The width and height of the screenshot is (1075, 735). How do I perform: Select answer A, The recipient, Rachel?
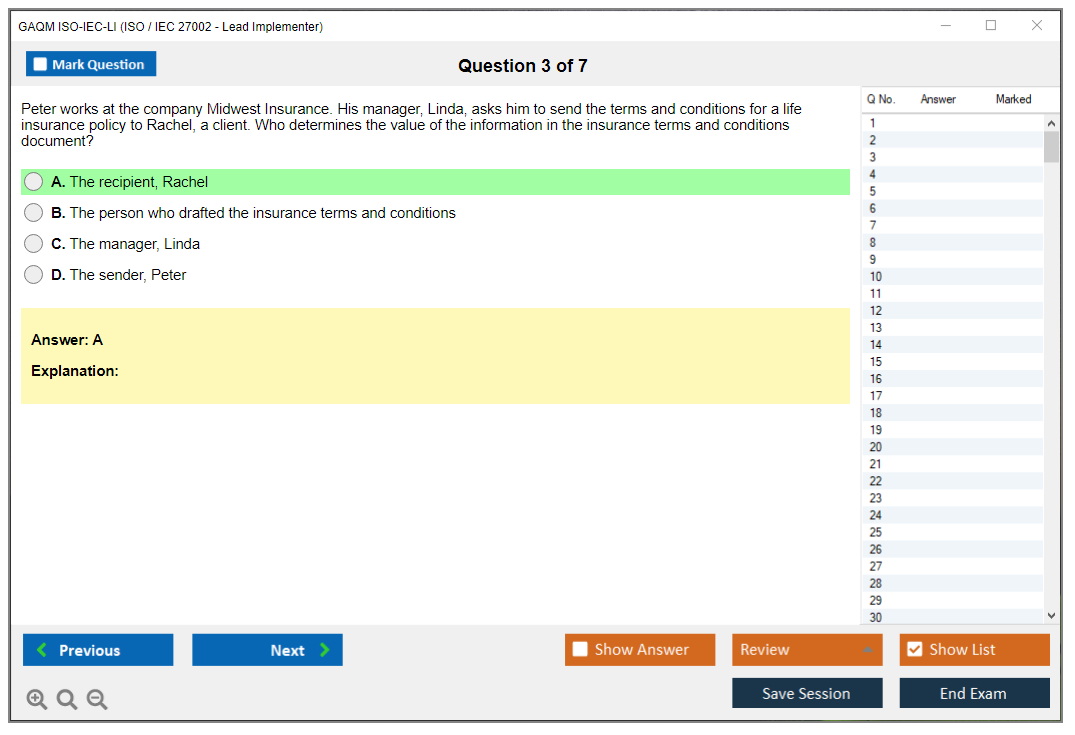click(x=34, y=182)
